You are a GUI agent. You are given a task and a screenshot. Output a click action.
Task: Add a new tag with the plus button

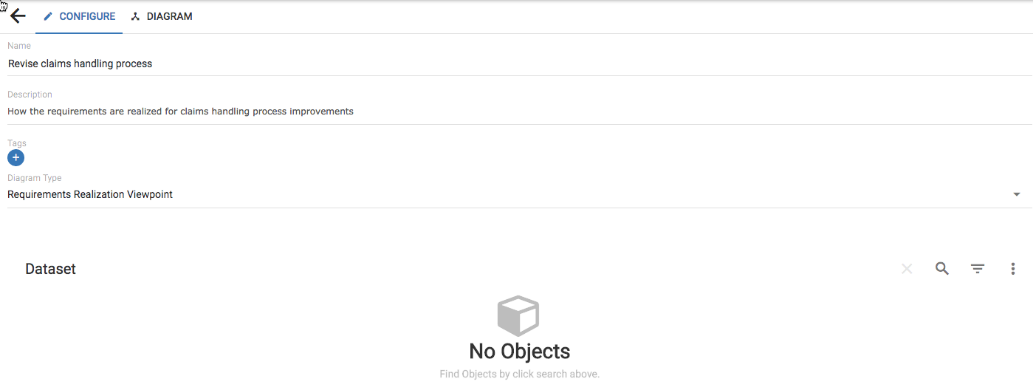[16, 157]
